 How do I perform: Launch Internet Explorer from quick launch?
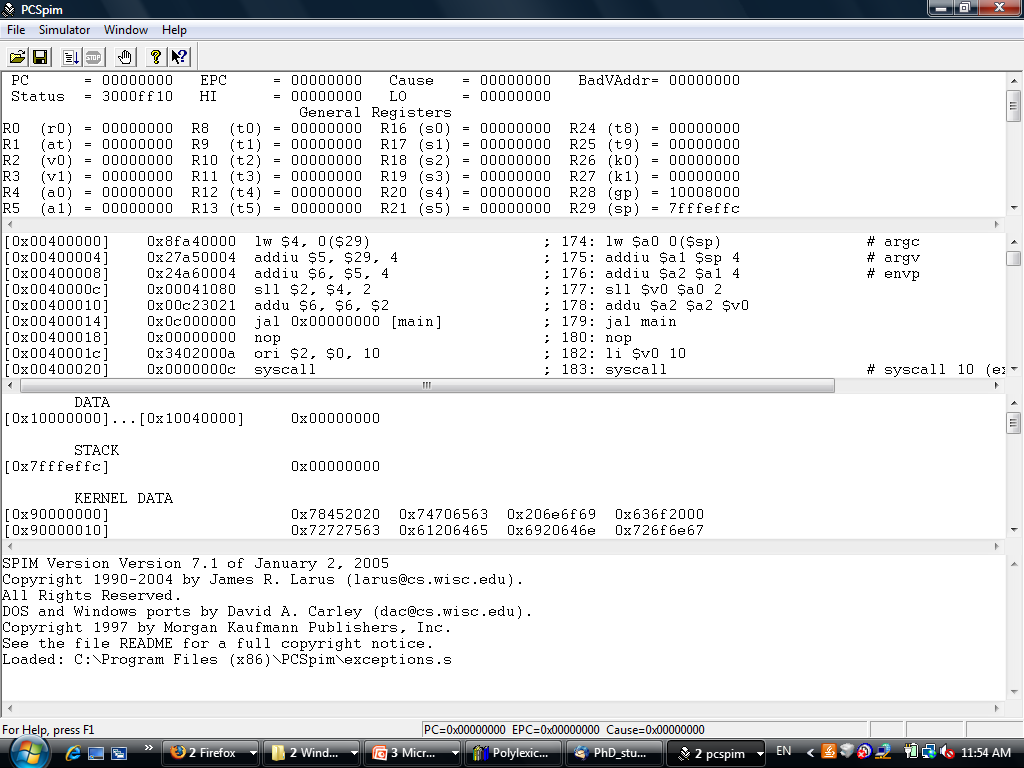pos(72,753)
